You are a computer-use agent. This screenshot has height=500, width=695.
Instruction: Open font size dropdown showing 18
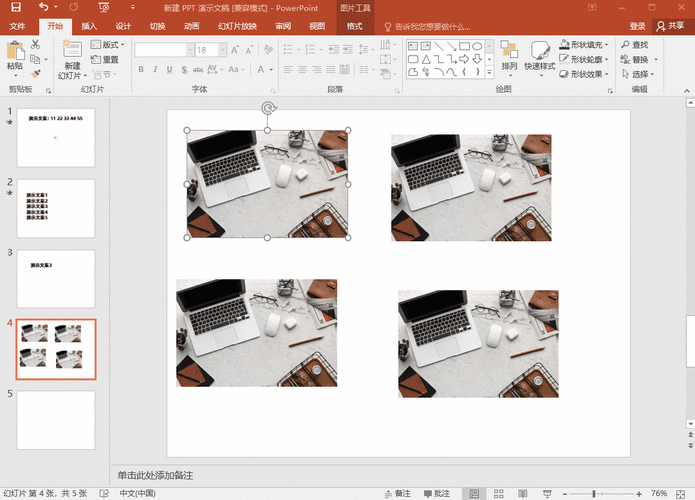[223, 50]
